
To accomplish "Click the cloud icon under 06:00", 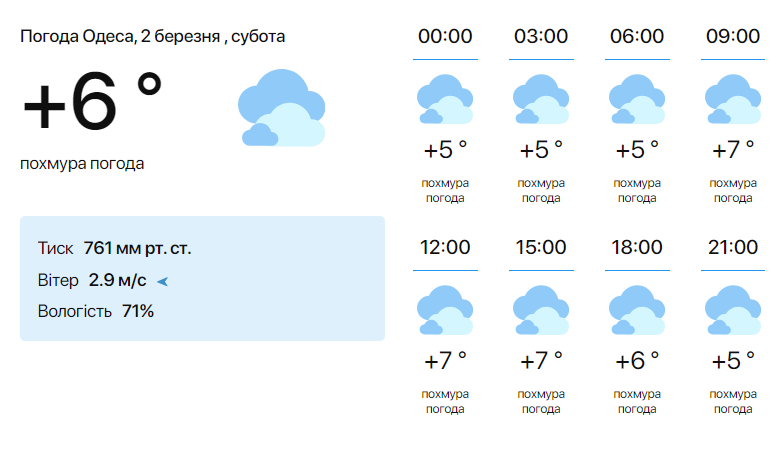I will click(637, 99).
